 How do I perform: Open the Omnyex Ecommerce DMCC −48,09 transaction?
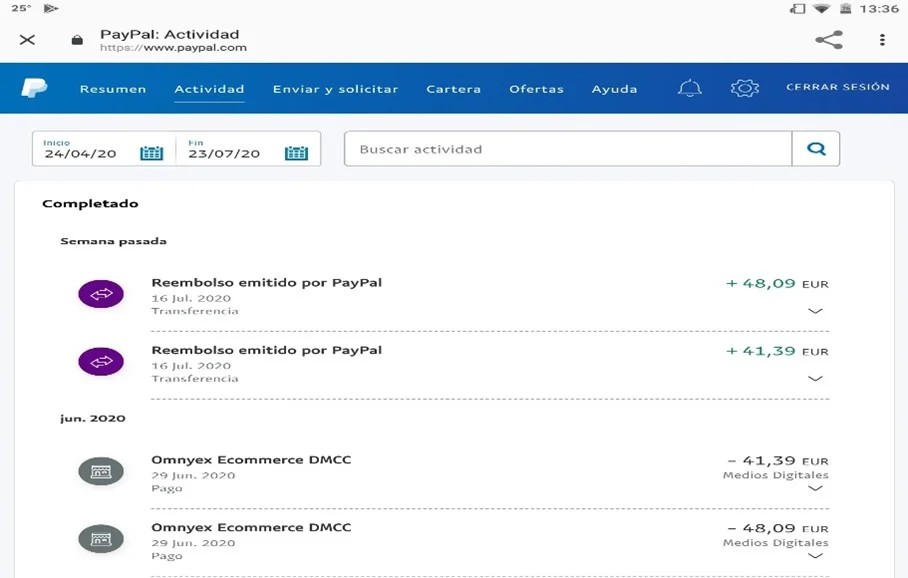490,542
